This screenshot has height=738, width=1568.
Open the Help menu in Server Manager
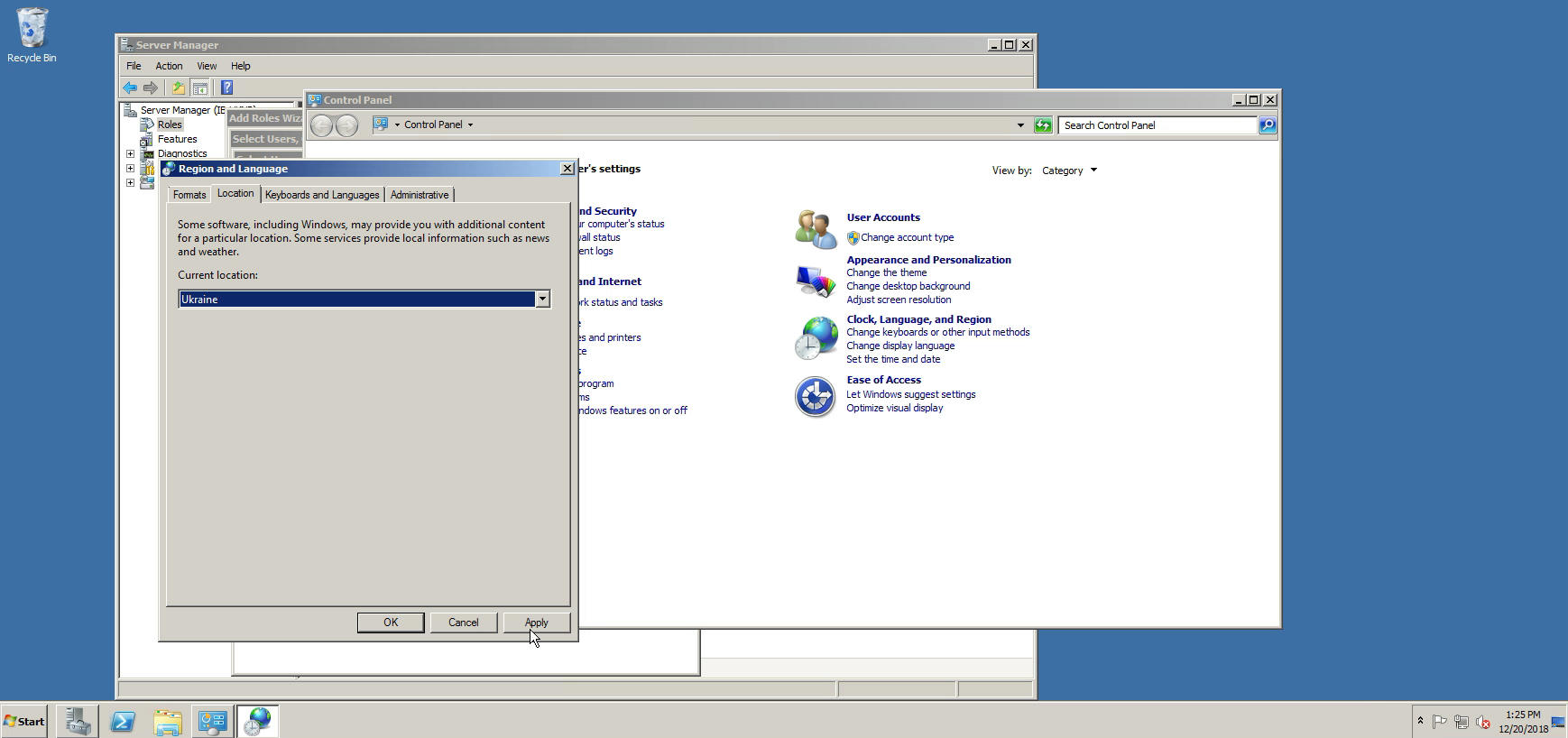tap(240, 66)
